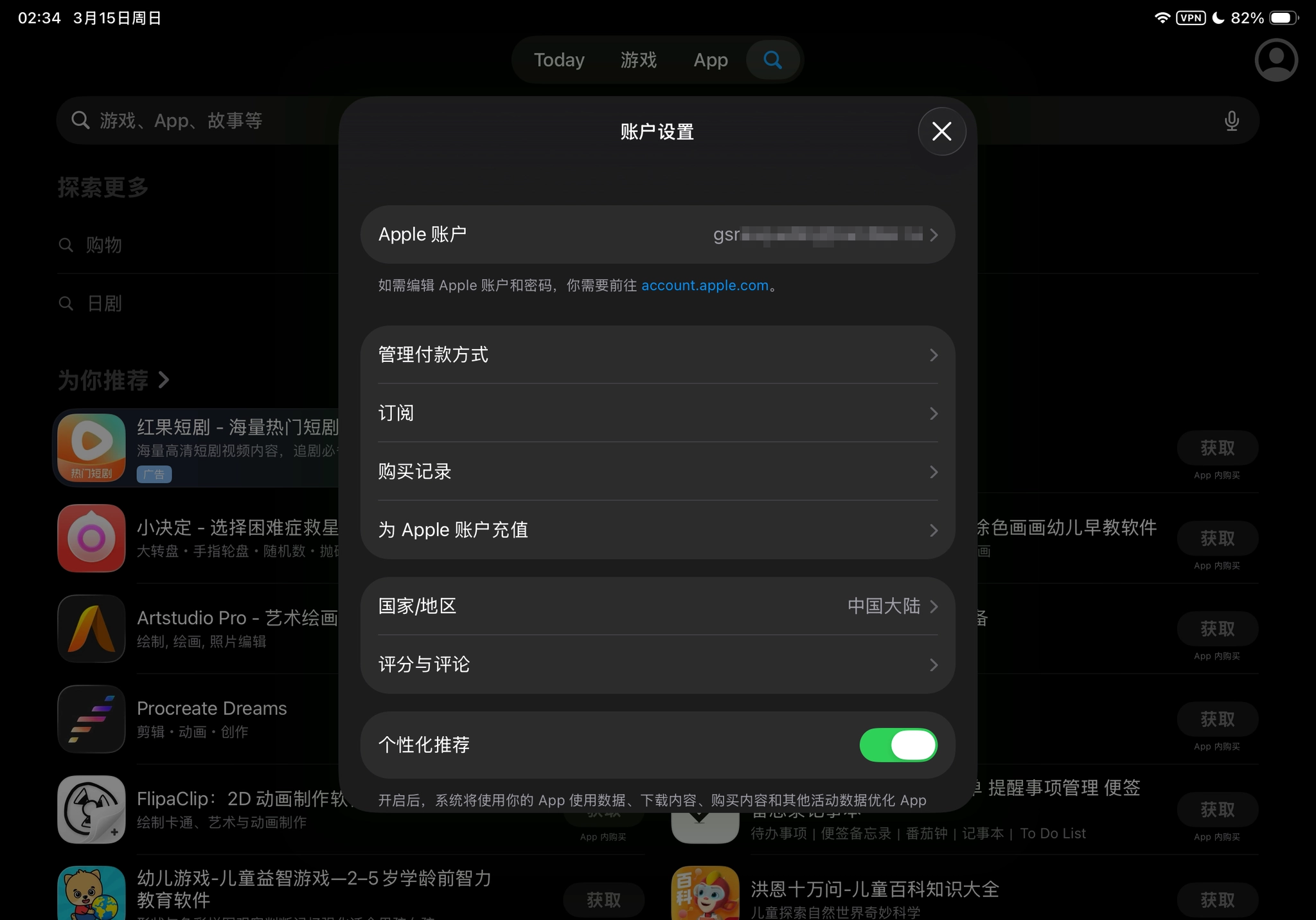This screenshot has width=1316, height=920.
Task: Open the profile avatar icon
Action: click(x=1276, y=60)
